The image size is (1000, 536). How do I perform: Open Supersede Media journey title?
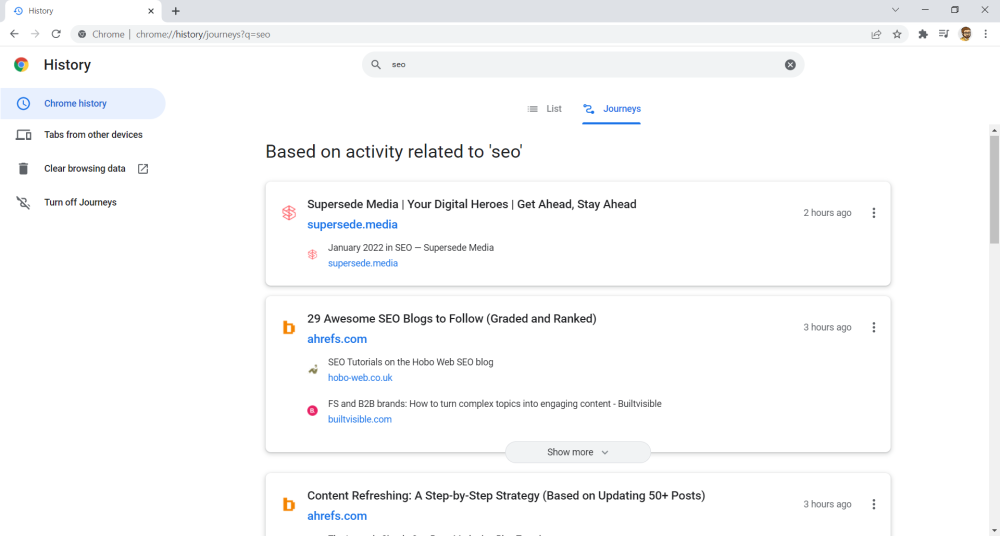click(472, 204)
